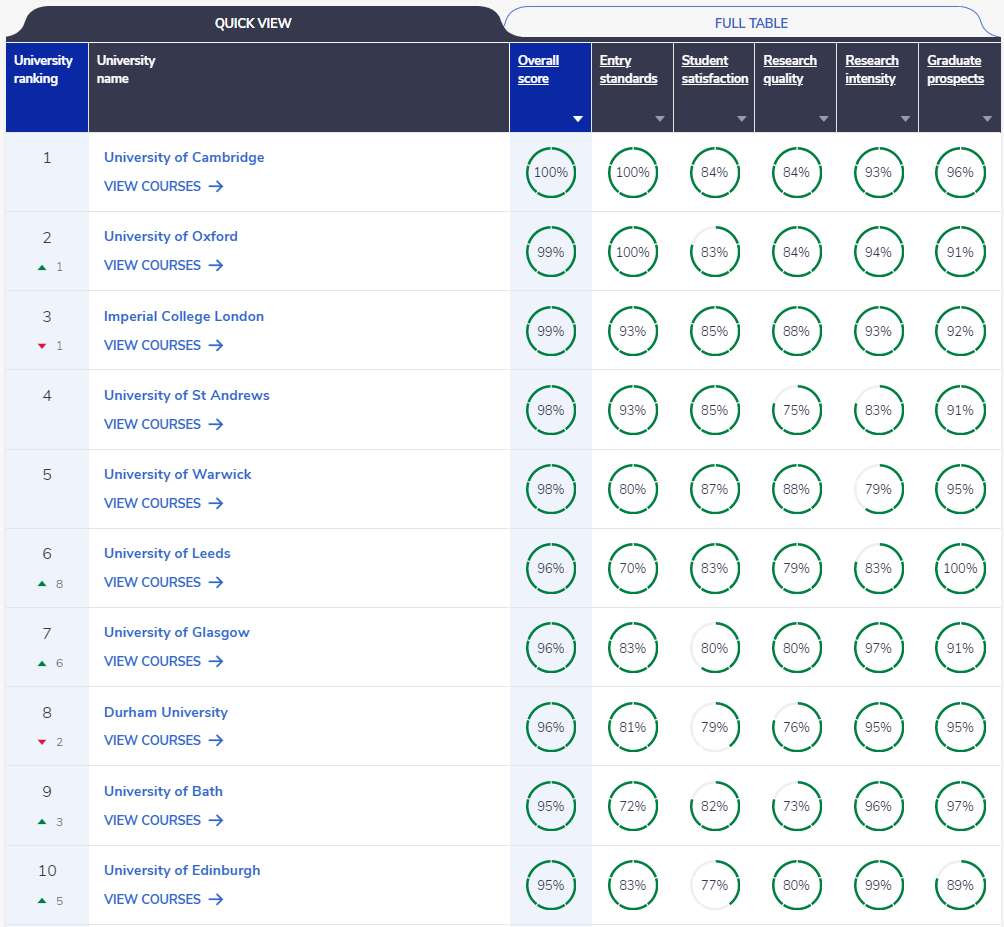
Task: Click Warwick's 87% student satisfaction circle
Action: click(x=714, y=489)
